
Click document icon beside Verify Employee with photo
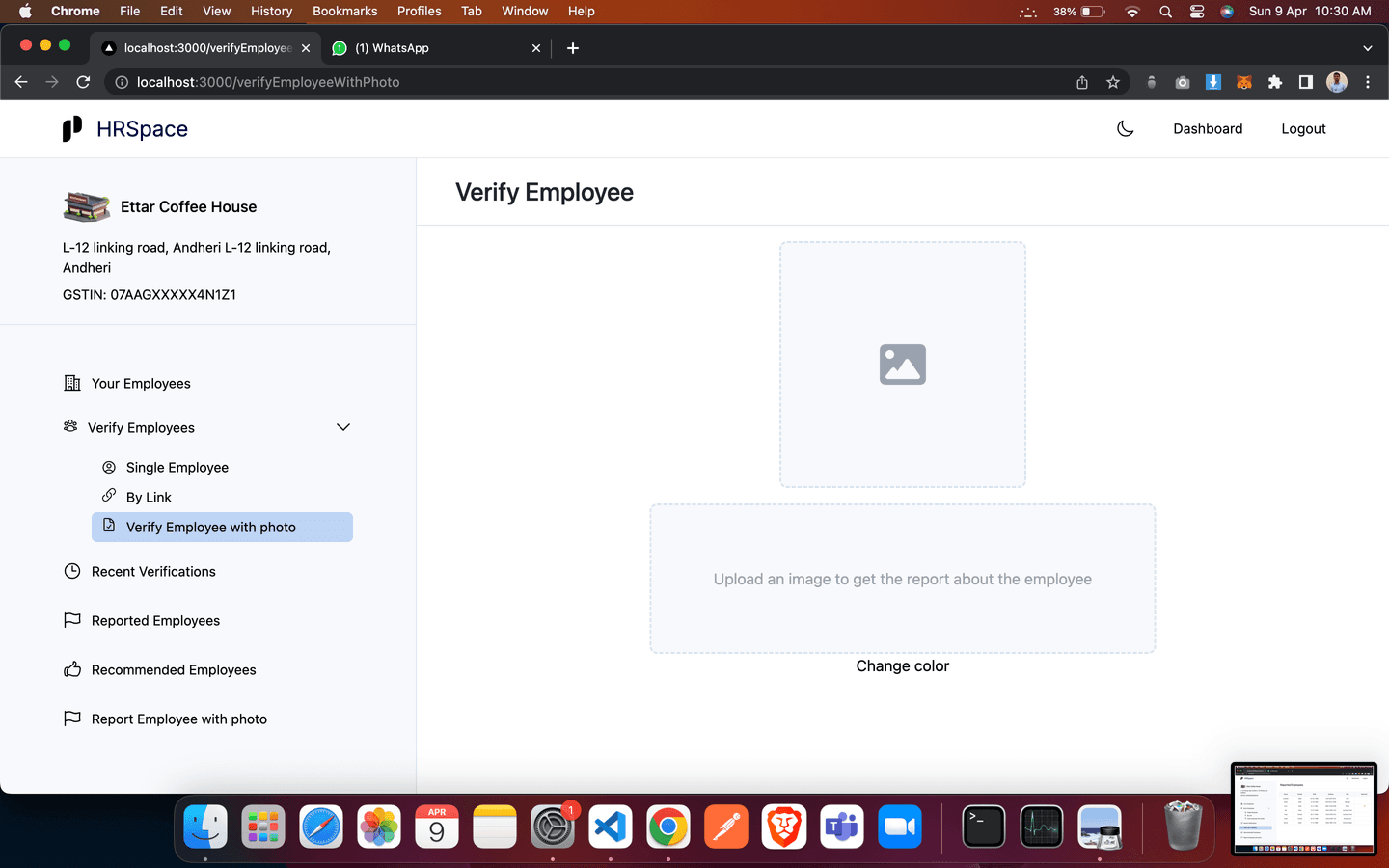(x=109, y=526)
